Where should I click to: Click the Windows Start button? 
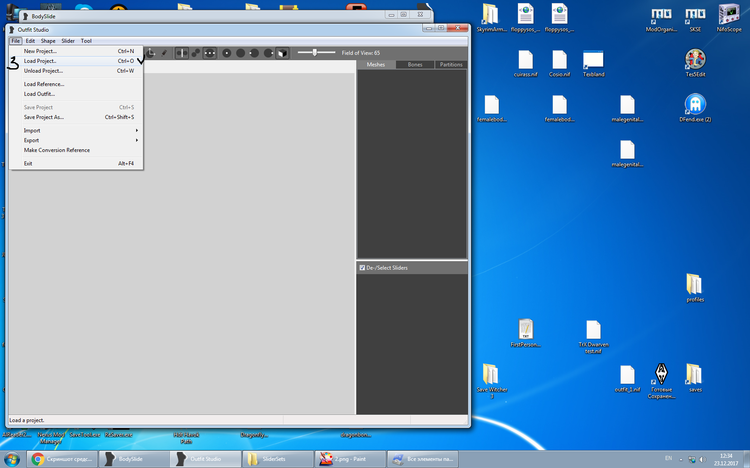tap(12, 459)
